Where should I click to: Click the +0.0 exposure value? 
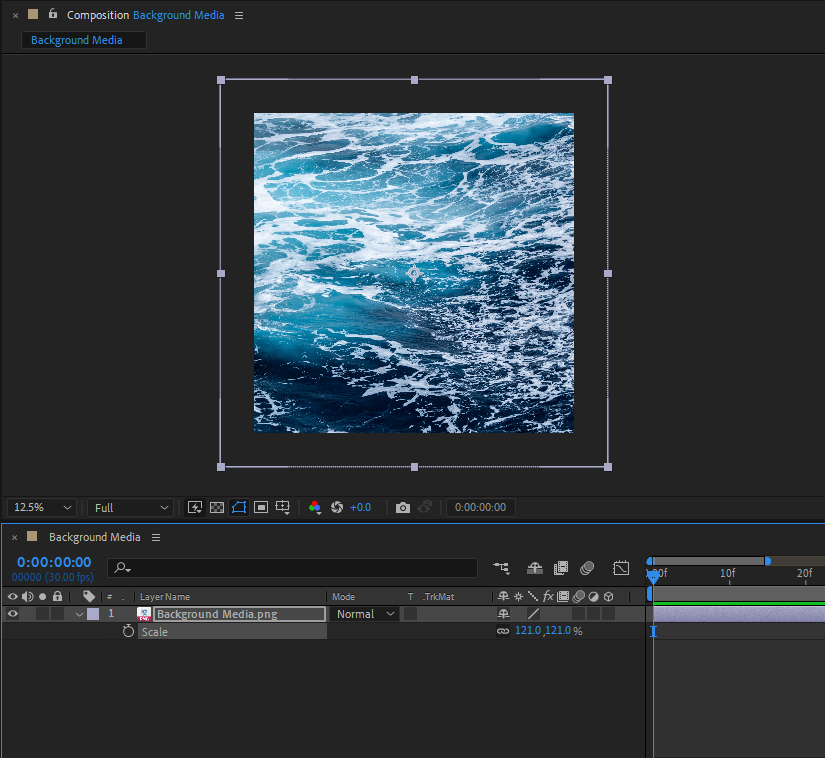(x=360, y=508)
